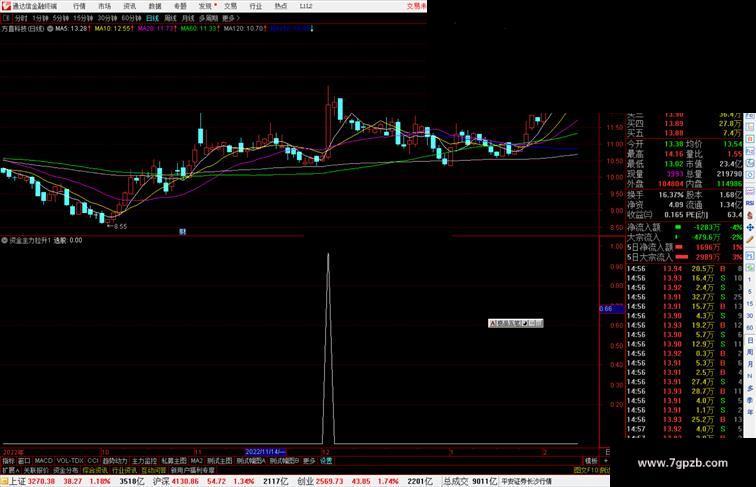Open the 交易 menu
This screenshot has width=756, height=487.
[x=230, y=6]
